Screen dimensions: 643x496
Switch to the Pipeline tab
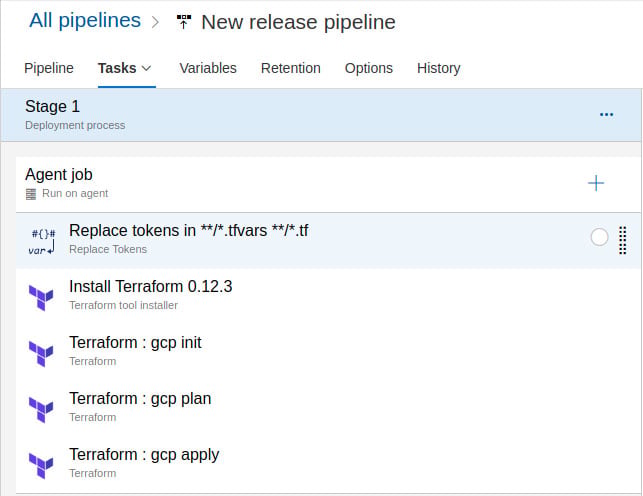49,68
